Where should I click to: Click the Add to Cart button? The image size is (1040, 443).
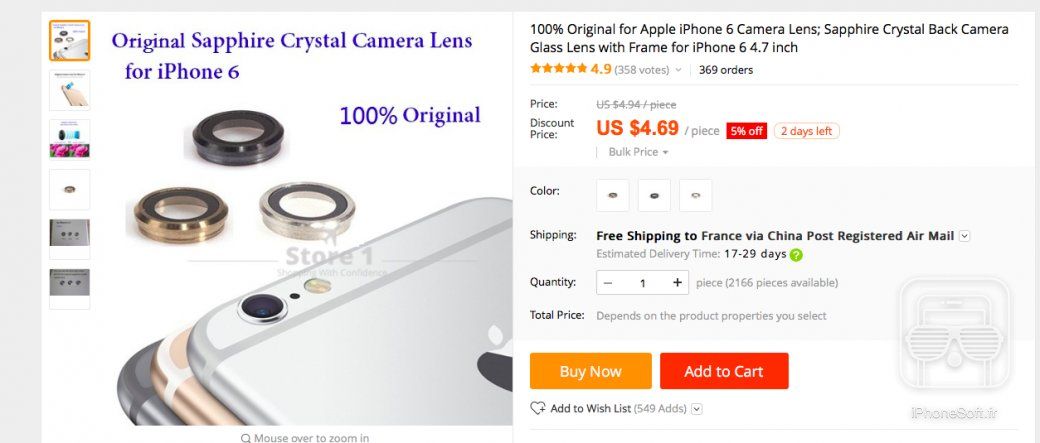(723, 371)
